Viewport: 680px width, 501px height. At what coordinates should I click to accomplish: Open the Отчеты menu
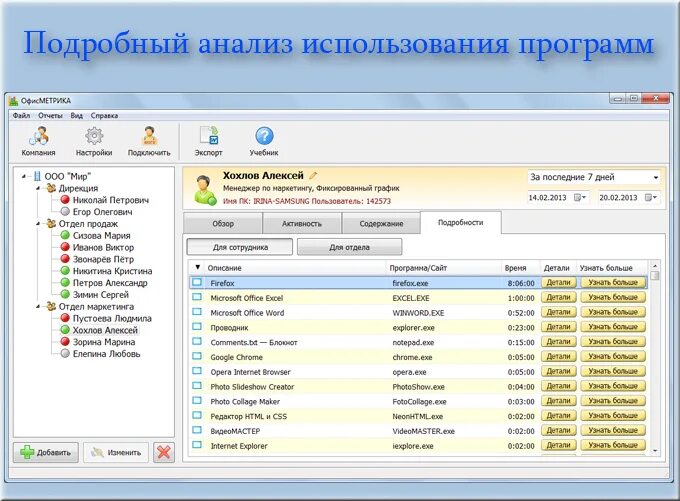pyautogui.click(x=50, y=116)
